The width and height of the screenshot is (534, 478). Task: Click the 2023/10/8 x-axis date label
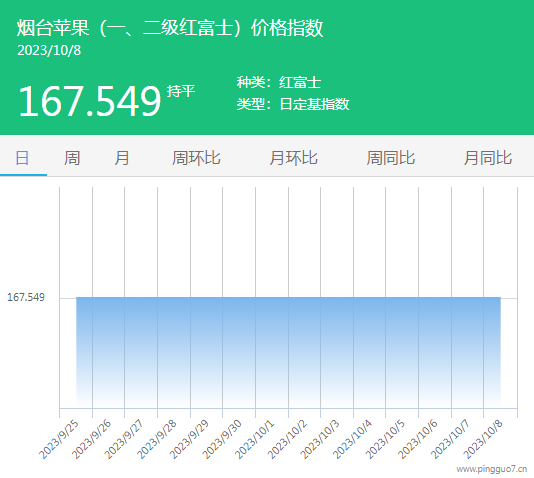click(483, 440)
